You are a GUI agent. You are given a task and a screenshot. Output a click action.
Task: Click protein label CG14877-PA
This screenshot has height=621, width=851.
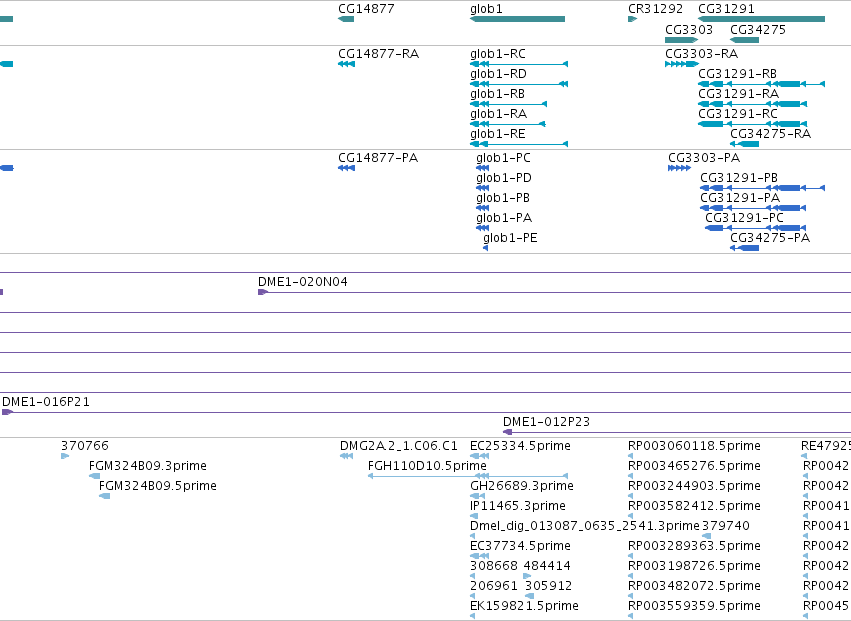(378, 158)
